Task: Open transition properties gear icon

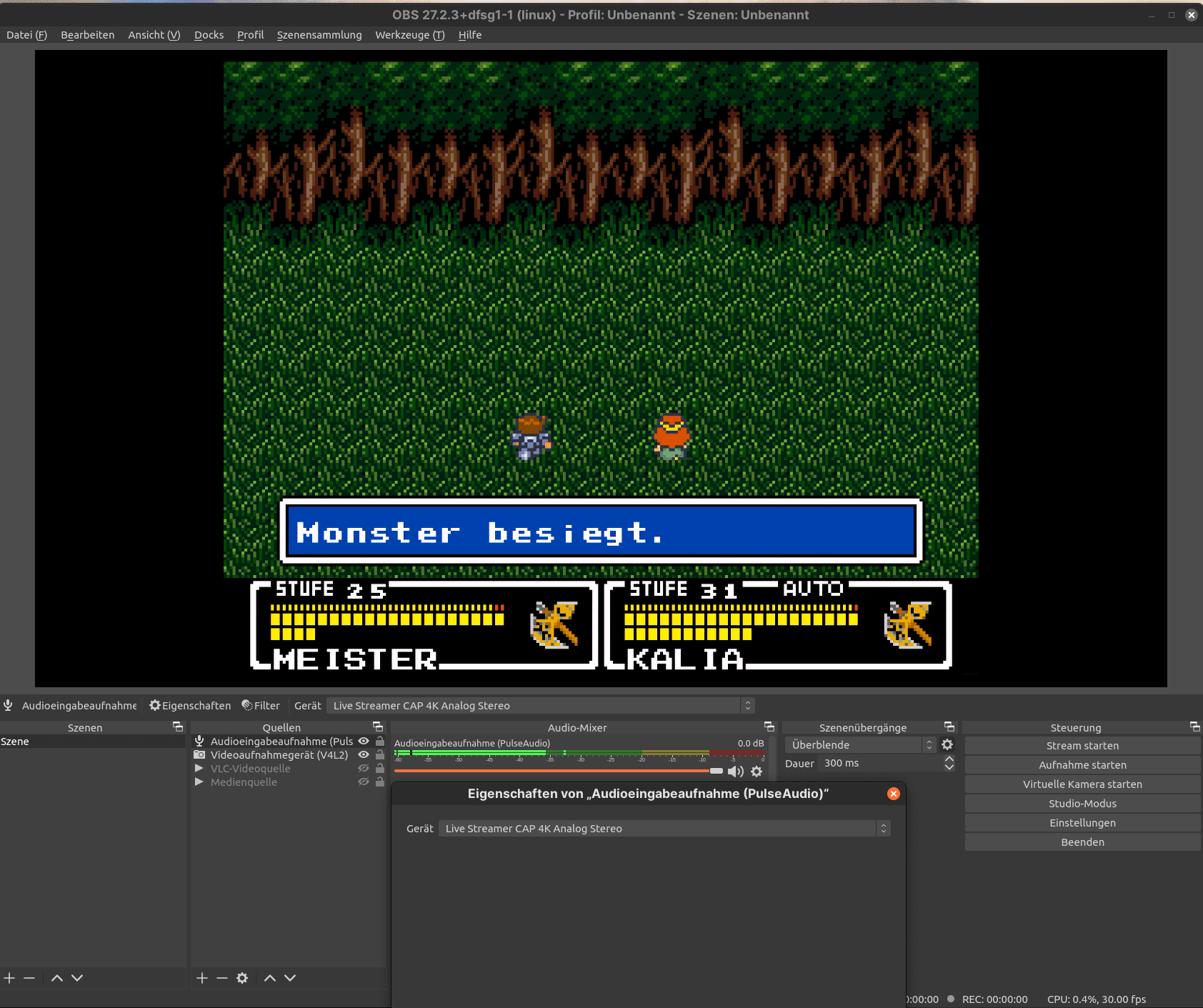Action: point(947,744)
